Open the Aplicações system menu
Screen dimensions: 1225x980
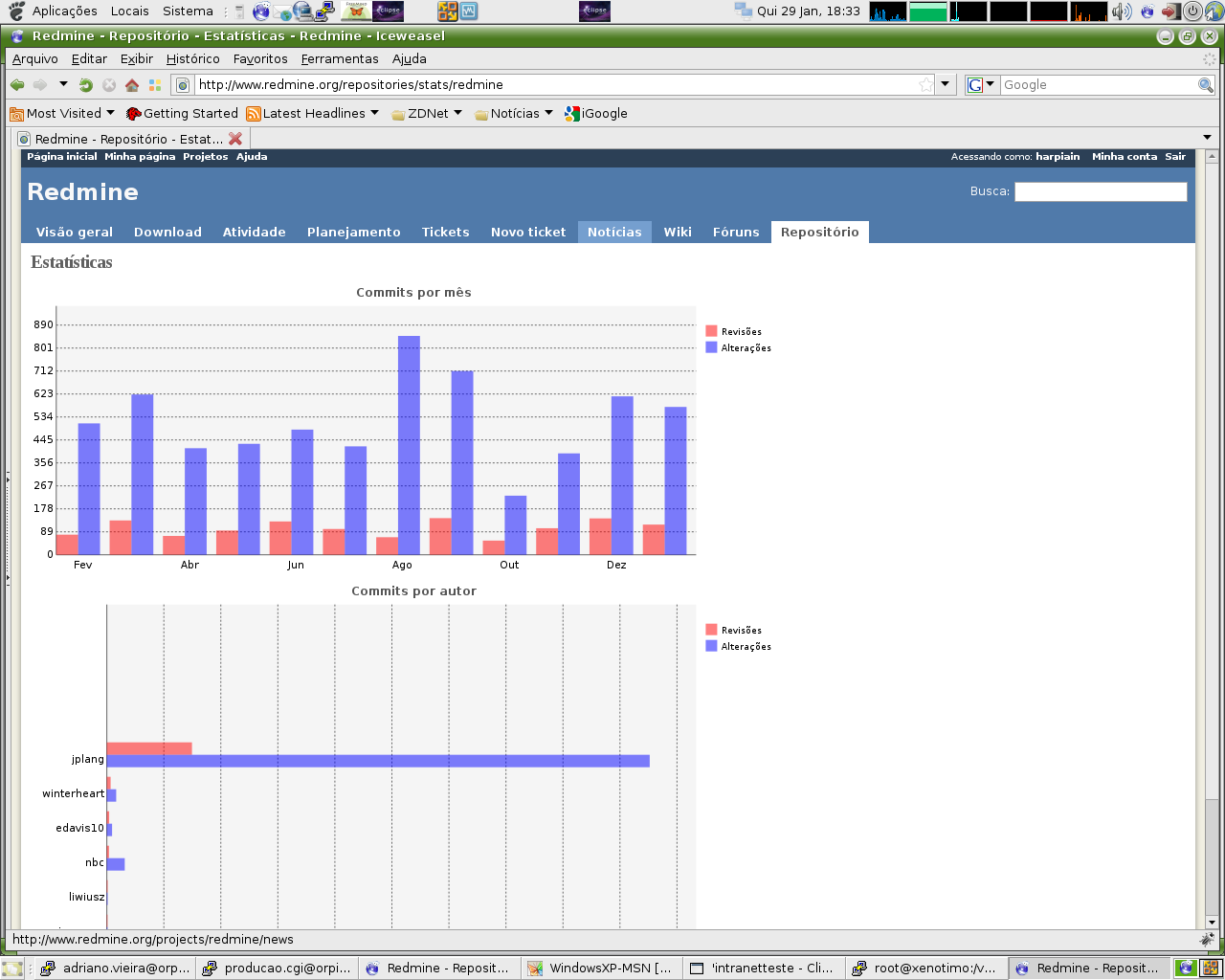point(64,11)
